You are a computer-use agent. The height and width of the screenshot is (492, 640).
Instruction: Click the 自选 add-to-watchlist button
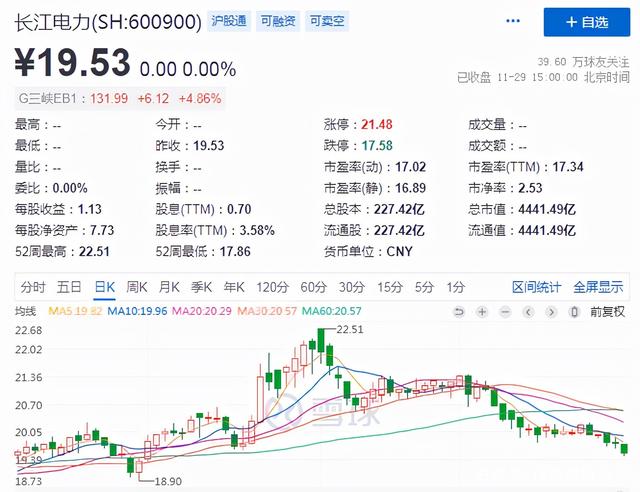[587, 22]
